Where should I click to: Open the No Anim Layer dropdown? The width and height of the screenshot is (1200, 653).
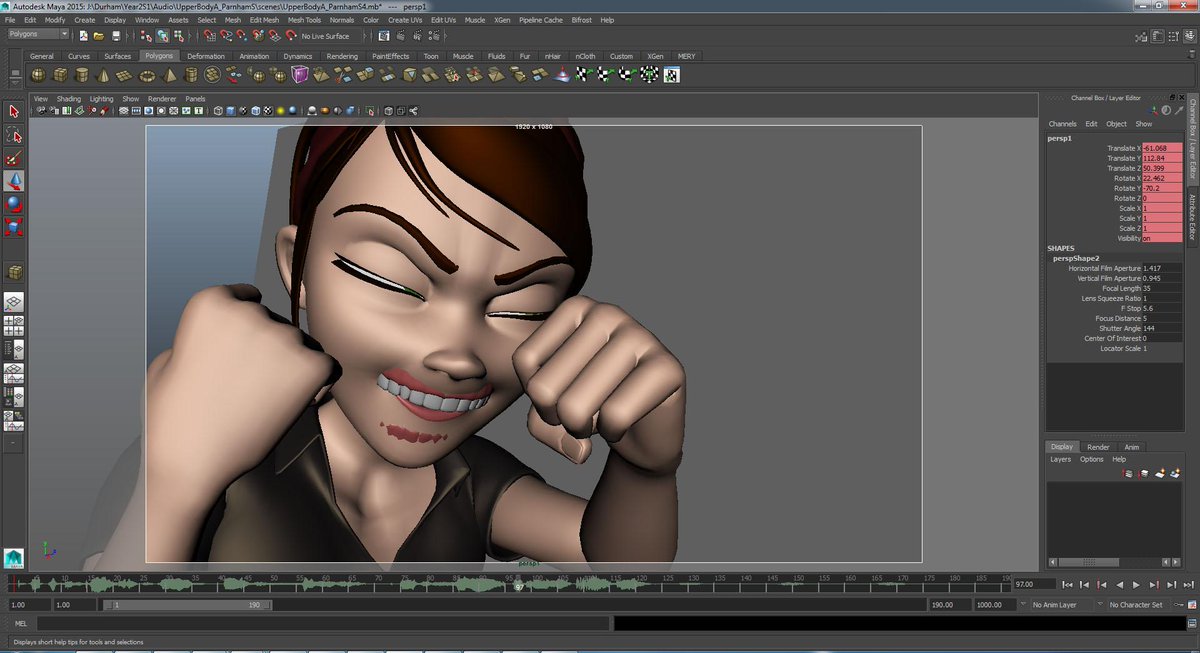[1060, 605]
